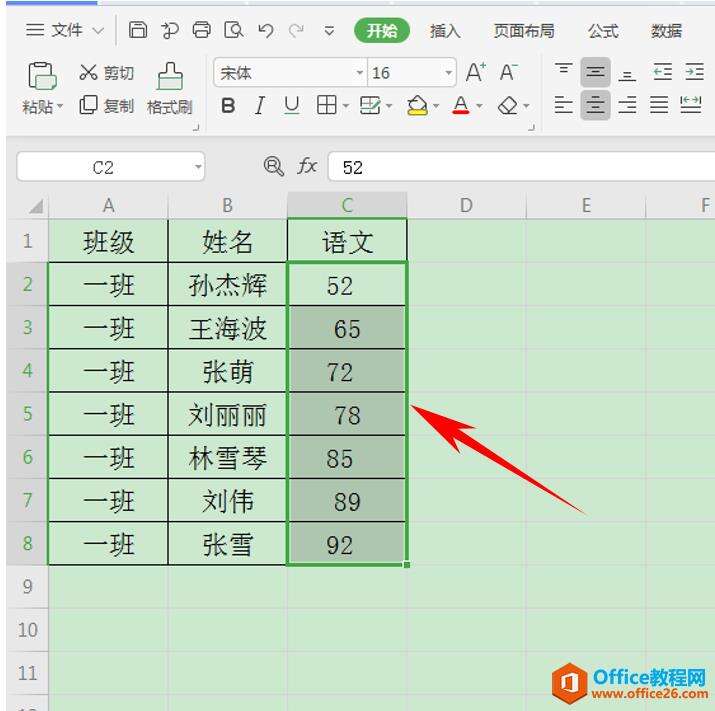Image resolution: width=715 pixels, height=711 pixels.
Task: Select column A header
Action: (x=109, y=205)
